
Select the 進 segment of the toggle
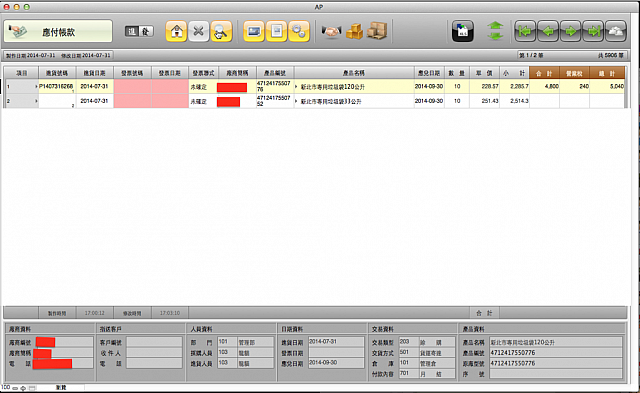pyautogui.click(x=132, y=31)
